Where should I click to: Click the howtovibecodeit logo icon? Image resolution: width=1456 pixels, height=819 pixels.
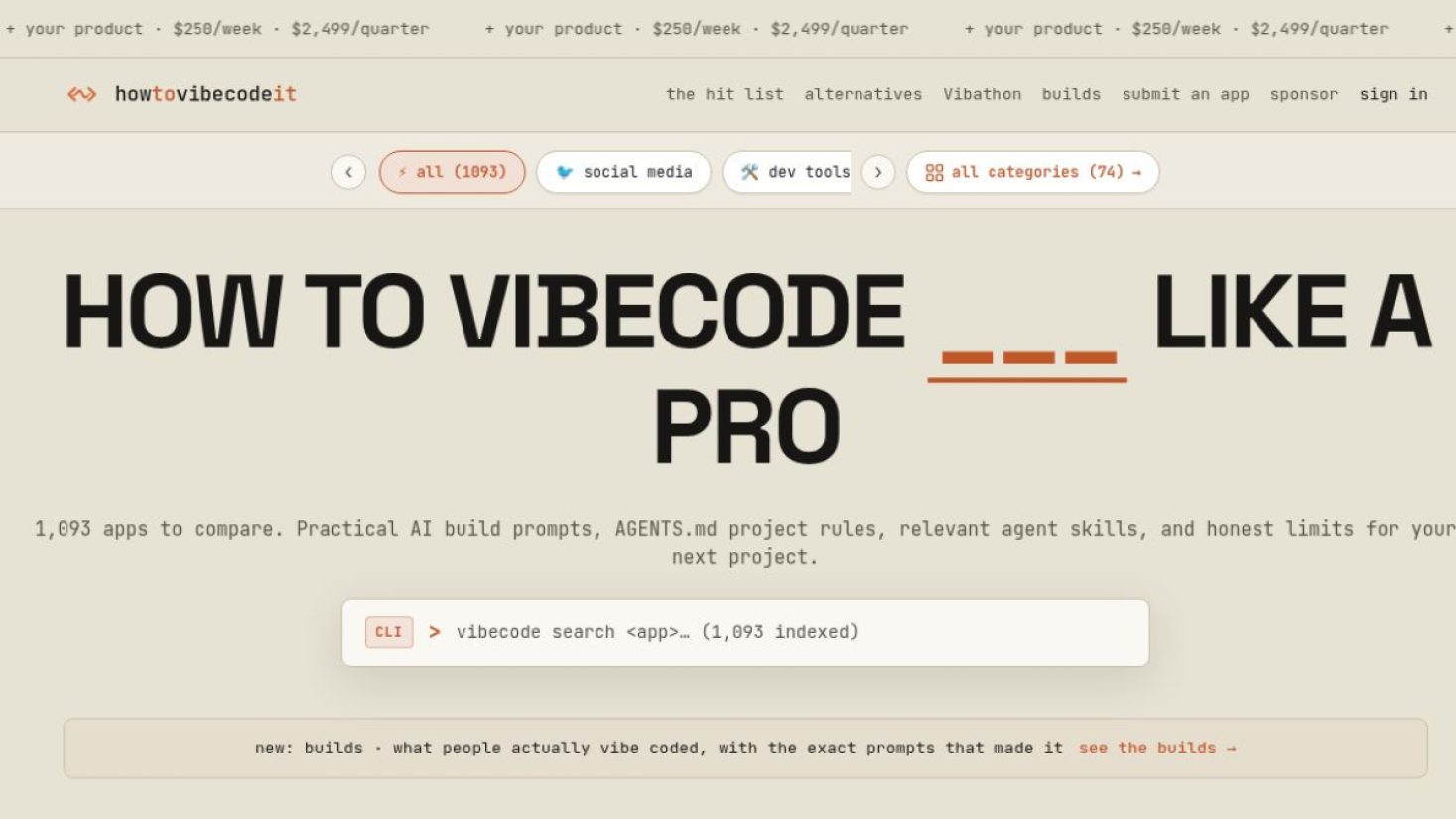tap(82, 94)
